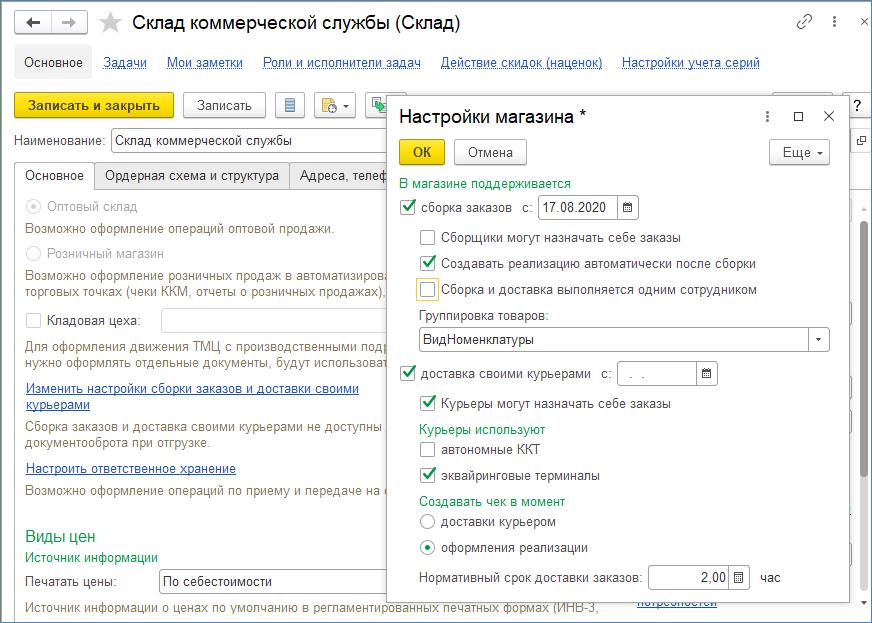Viewport: 872px width, 623px height.
Task: Add this warehouse to favorites with the star
Action: [112, 22]
